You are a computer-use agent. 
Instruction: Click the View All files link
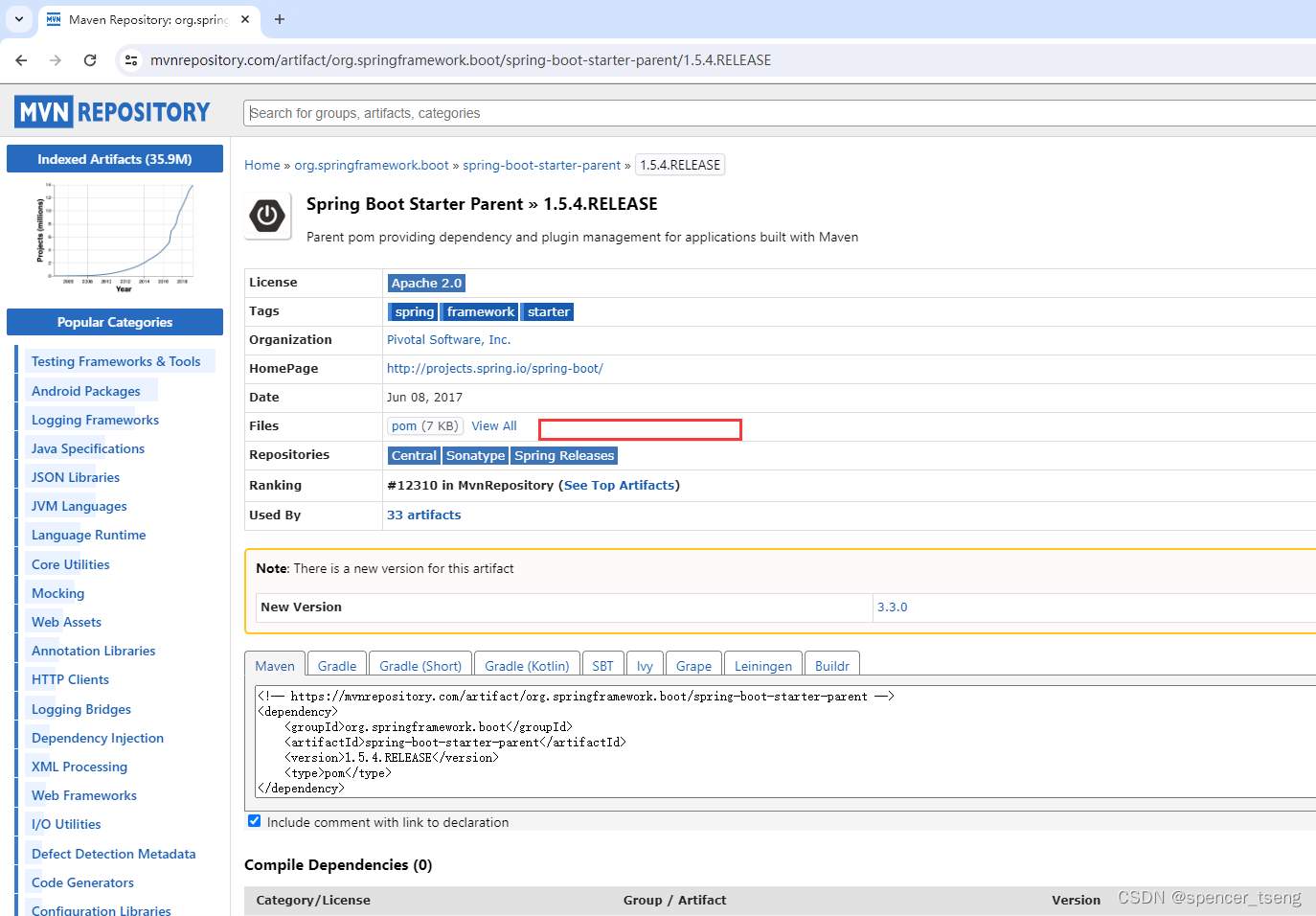click(x=494, y=426)
